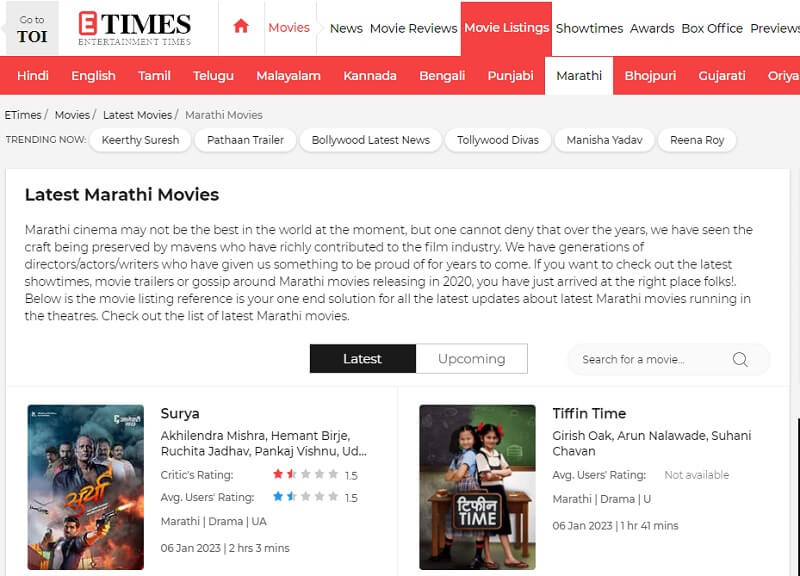Open Movie Reviews menu item

click(413, 29)
